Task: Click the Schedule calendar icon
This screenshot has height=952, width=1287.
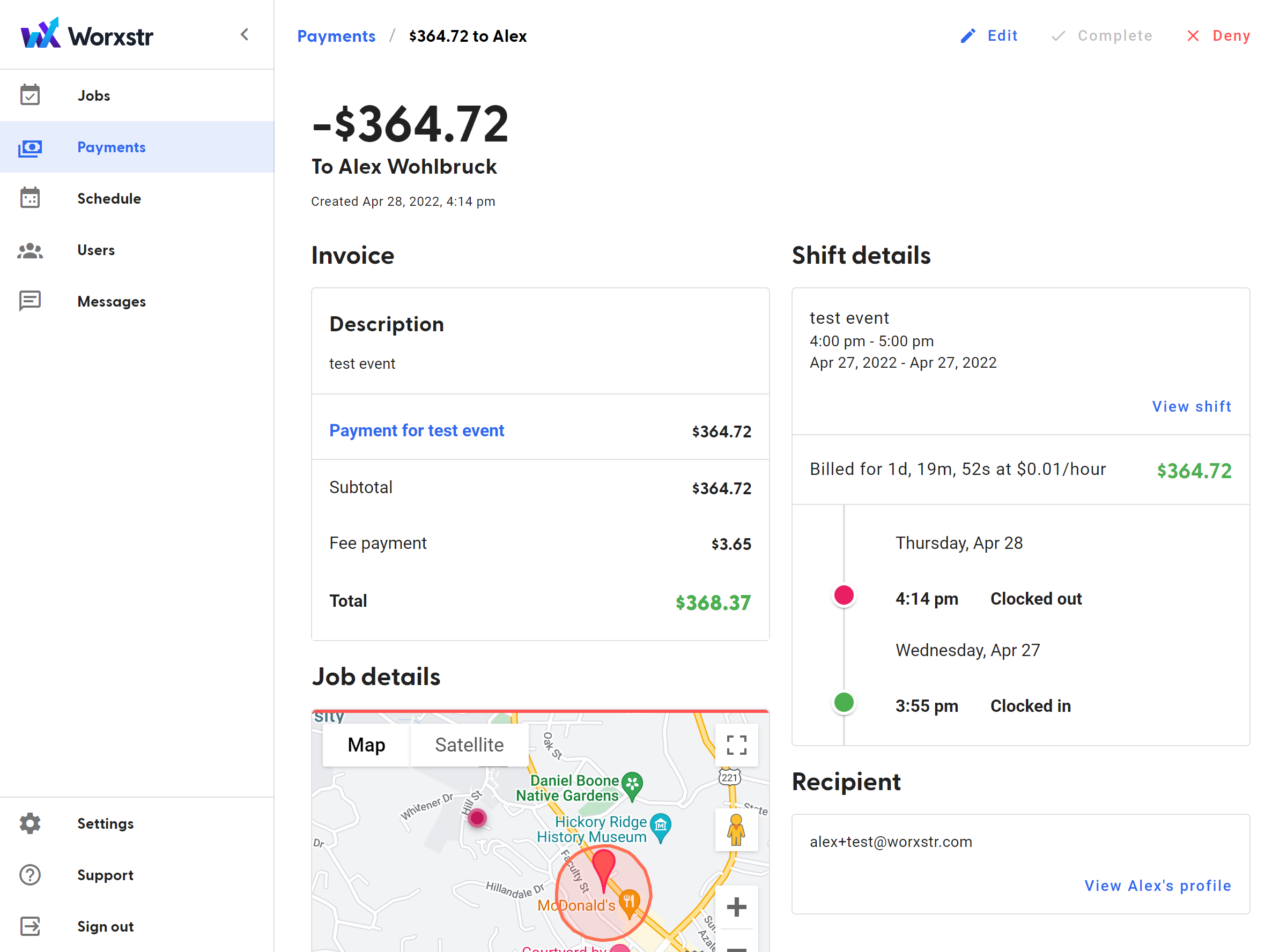Action: [x=30, y=198]
